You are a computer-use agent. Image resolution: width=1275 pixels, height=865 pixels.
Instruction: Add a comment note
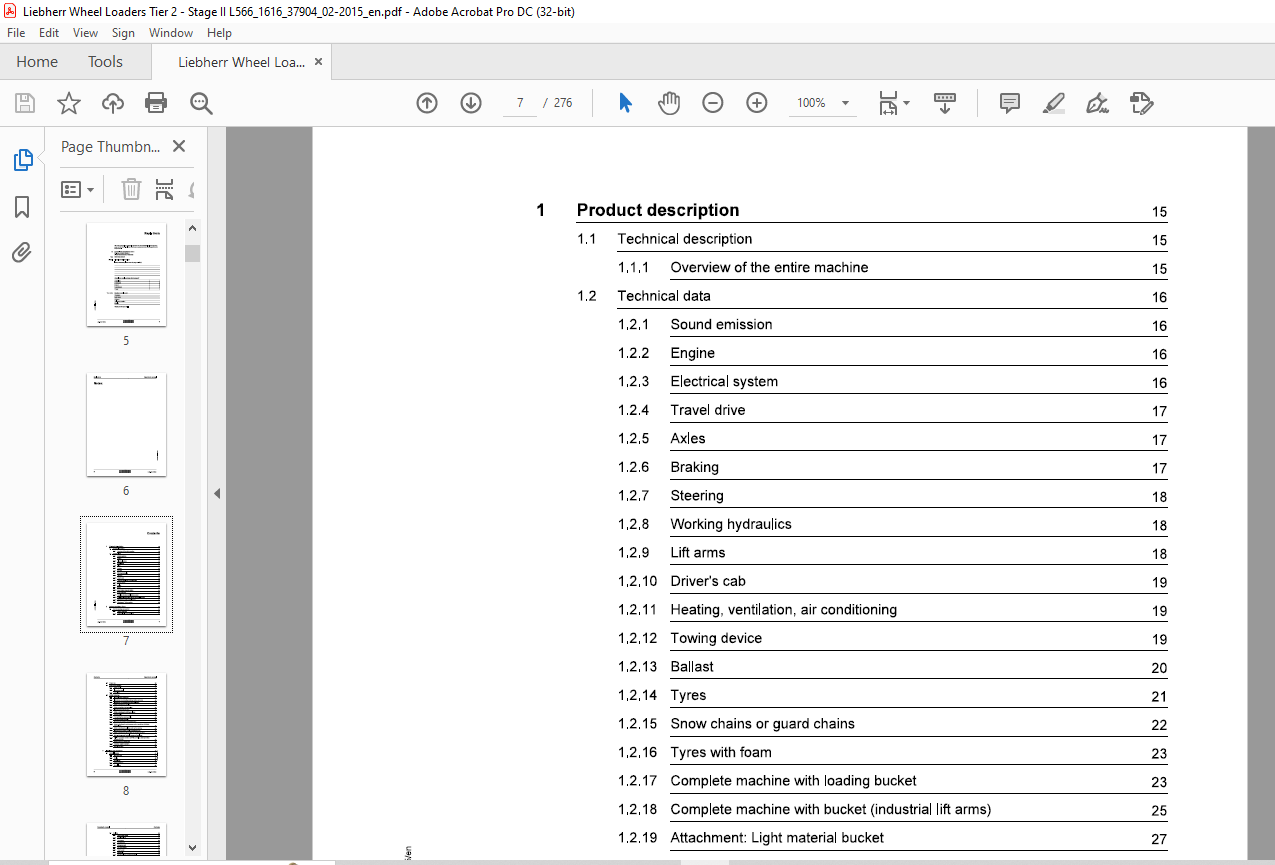1010,103
